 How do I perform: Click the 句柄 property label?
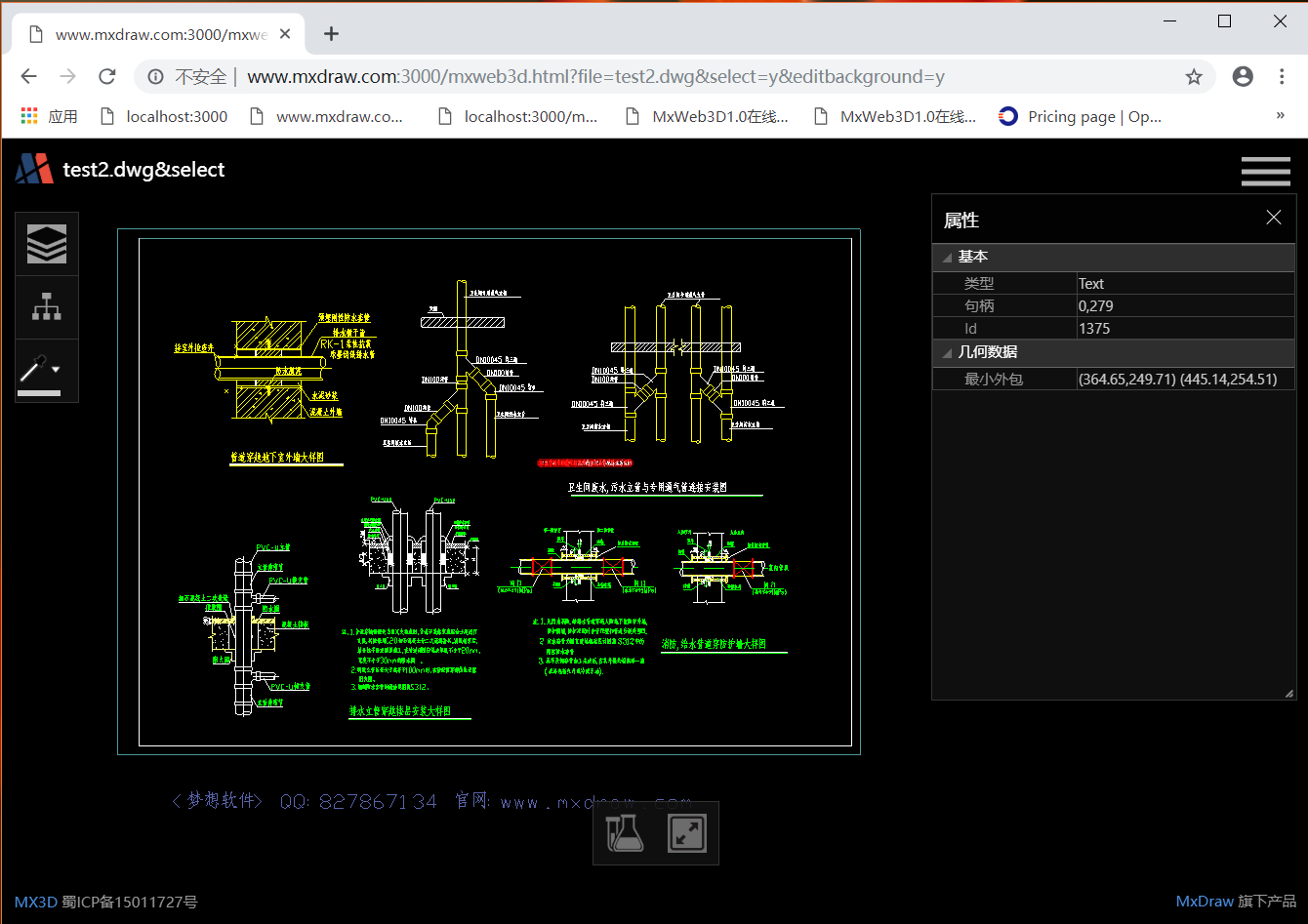(979, 305)
